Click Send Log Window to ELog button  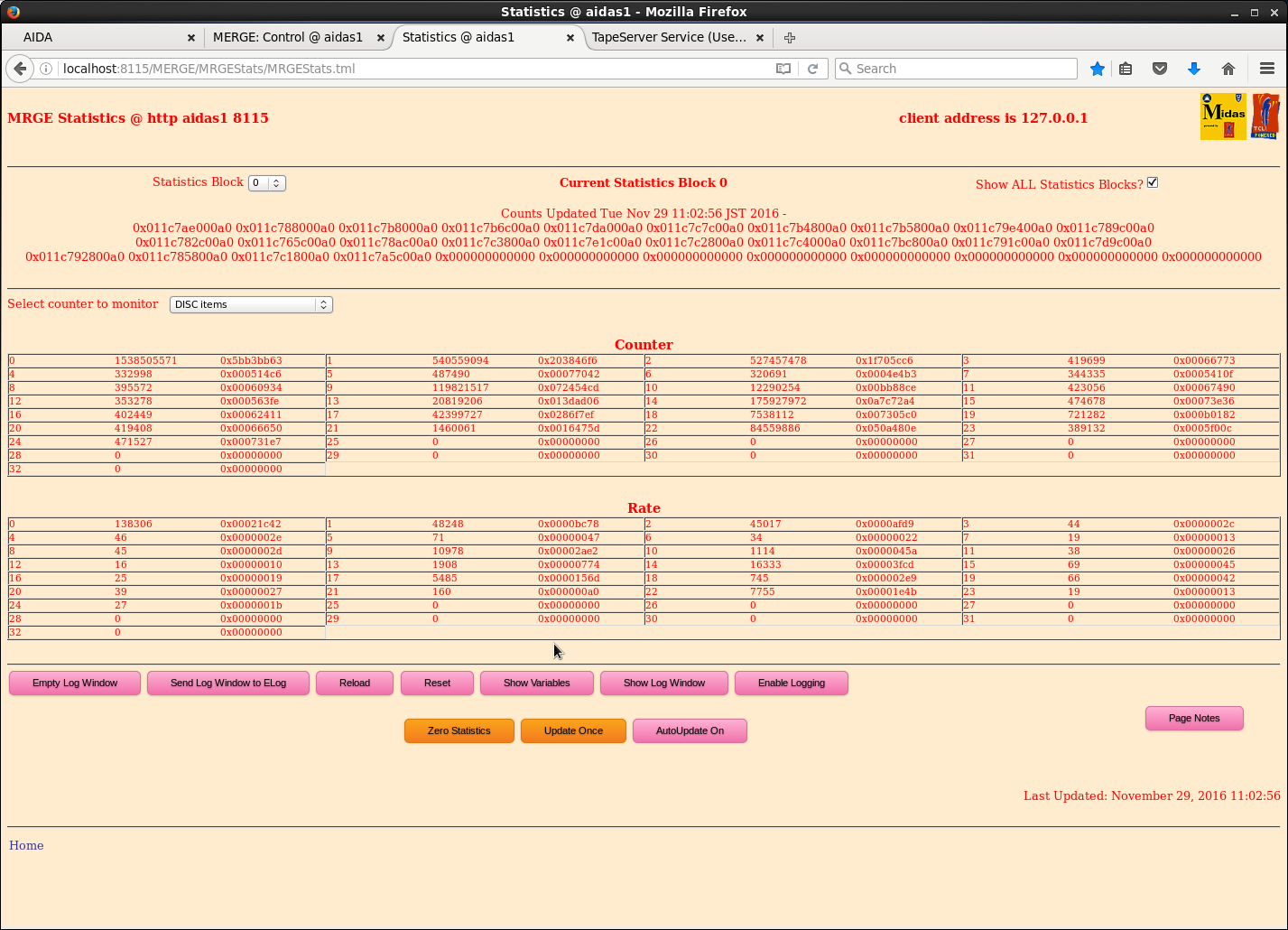click(228, 683)
